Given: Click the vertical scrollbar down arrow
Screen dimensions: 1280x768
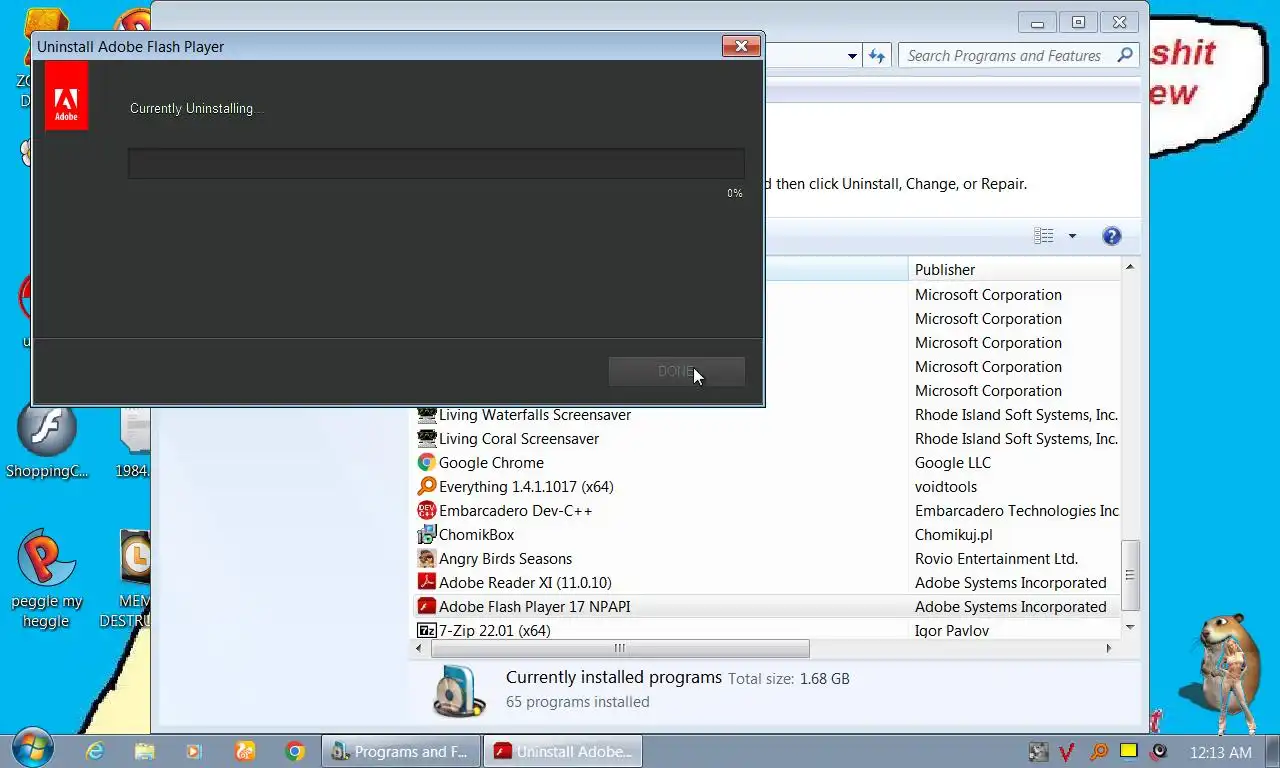Looking at the screenshot, I should coord(1130,627).
